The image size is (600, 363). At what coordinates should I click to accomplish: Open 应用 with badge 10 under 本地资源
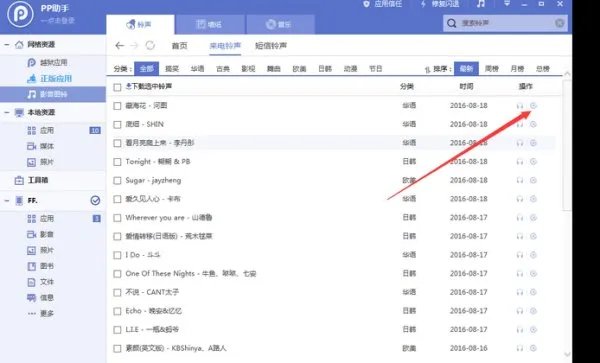53,131
